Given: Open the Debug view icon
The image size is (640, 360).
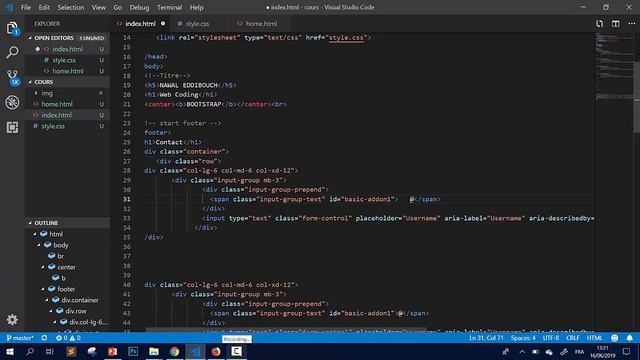Looking at the screenshot, I should pyautogui.click(x=12, y=102).
